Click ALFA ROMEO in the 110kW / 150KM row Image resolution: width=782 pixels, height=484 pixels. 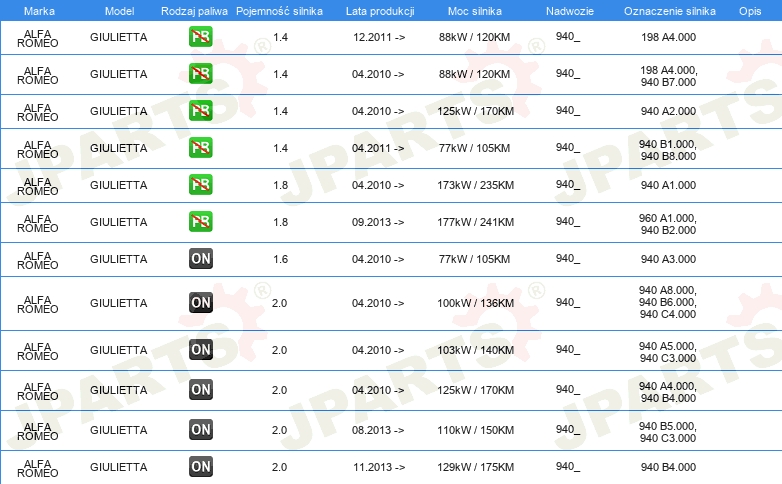coord(37,432)
